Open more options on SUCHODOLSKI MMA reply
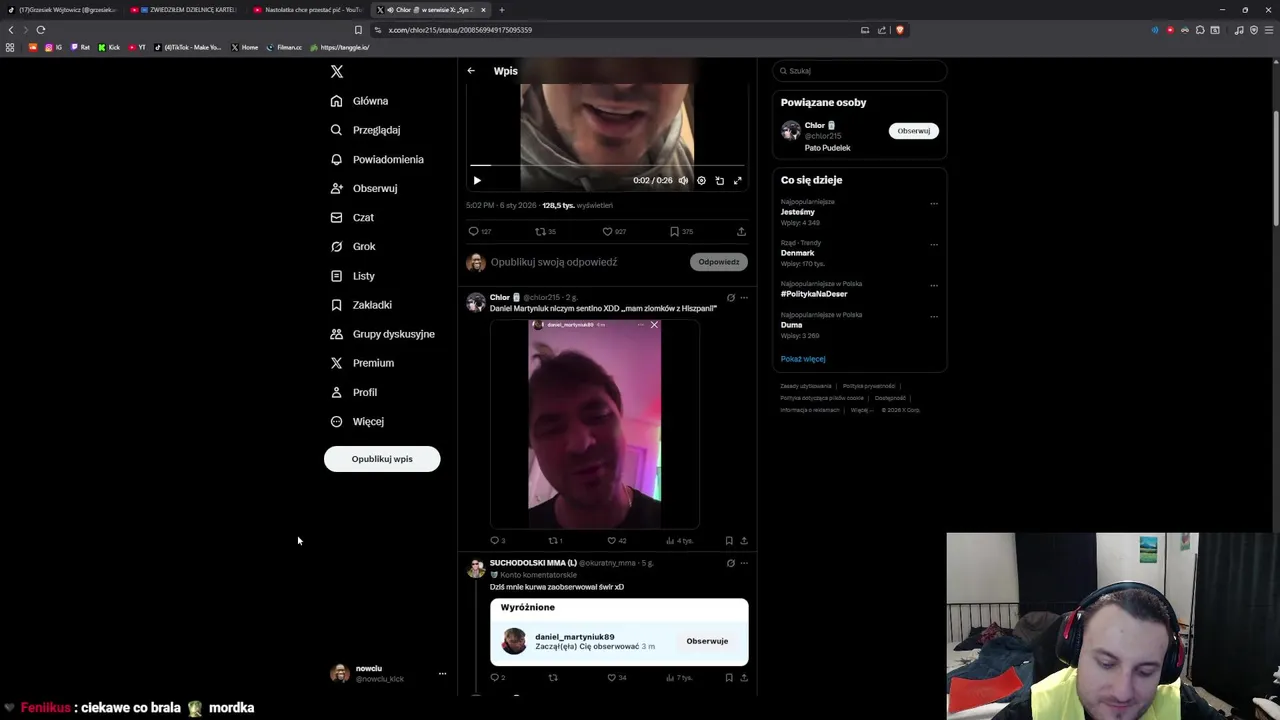Image resolution: width=1280 pixels, height=720 pixels. click(x=743, y=563)
